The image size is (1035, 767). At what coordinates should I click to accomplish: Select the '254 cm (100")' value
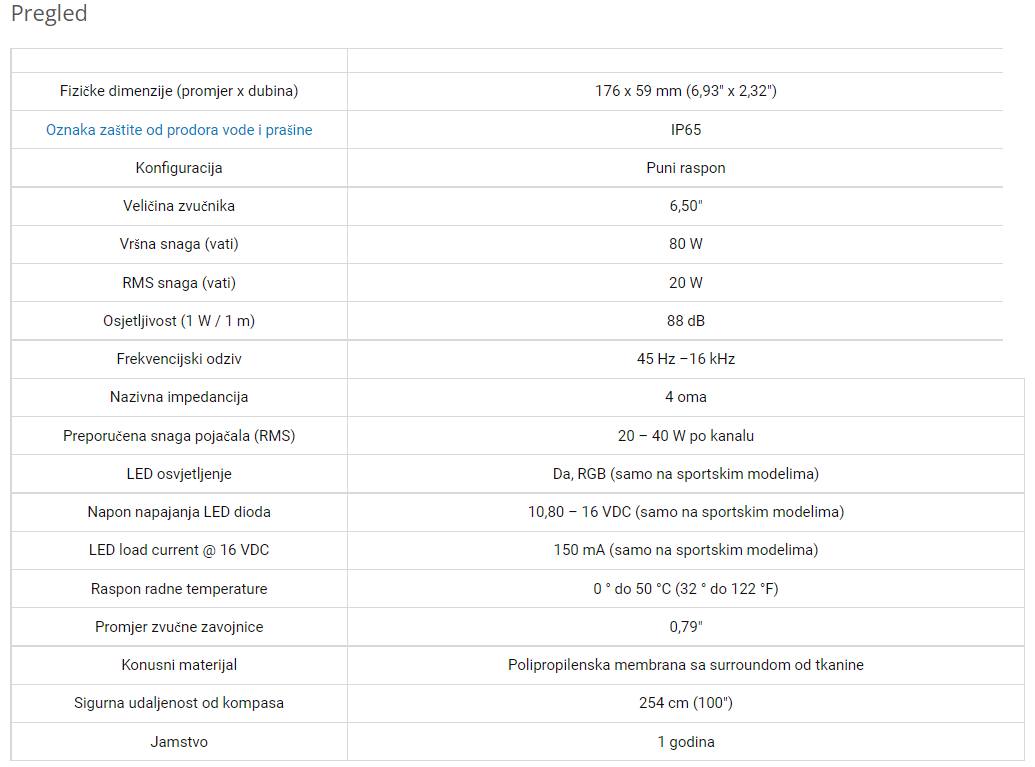(686, 704)
